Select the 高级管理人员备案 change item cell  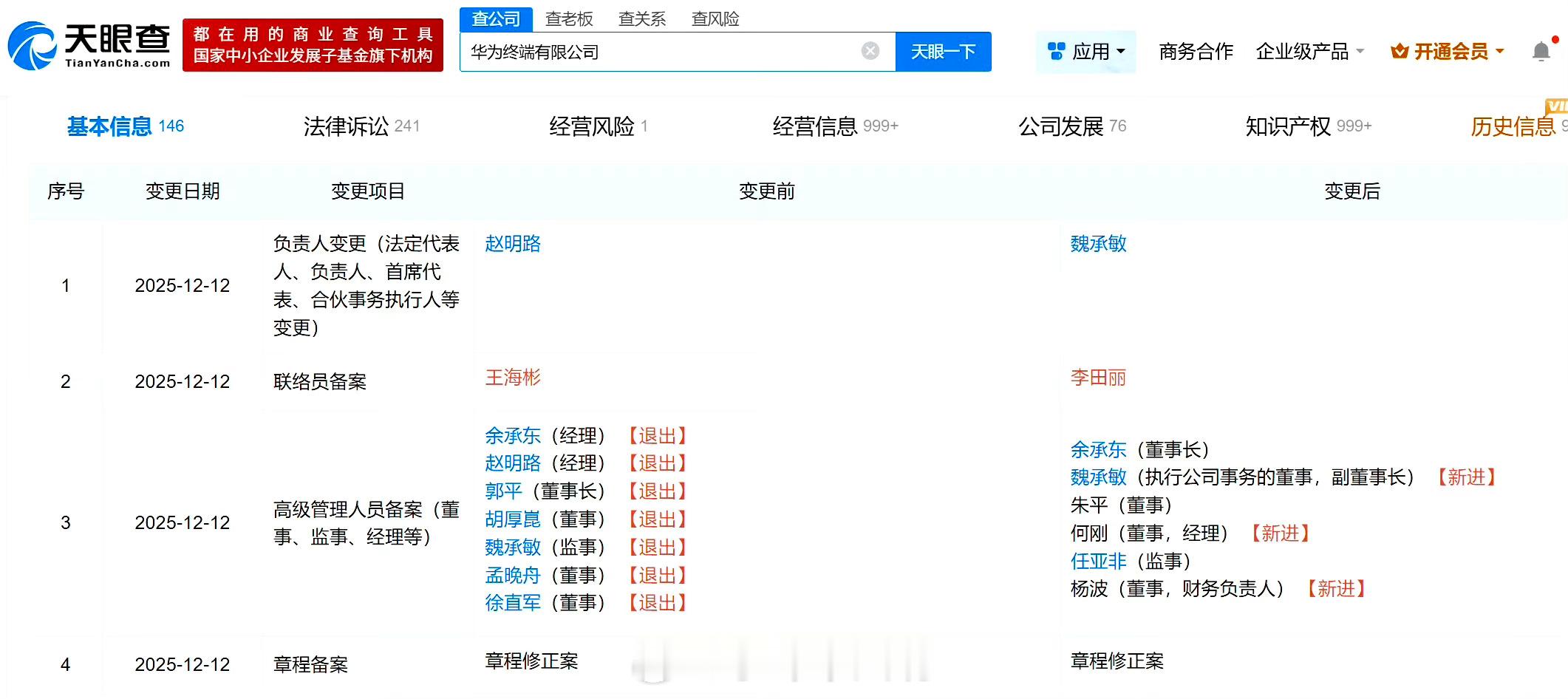(367, 522)
